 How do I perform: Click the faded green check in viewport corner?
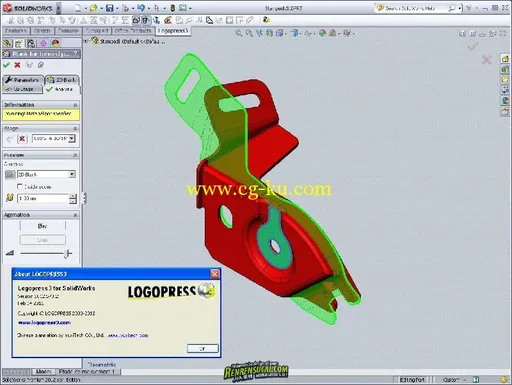point(473,46)
